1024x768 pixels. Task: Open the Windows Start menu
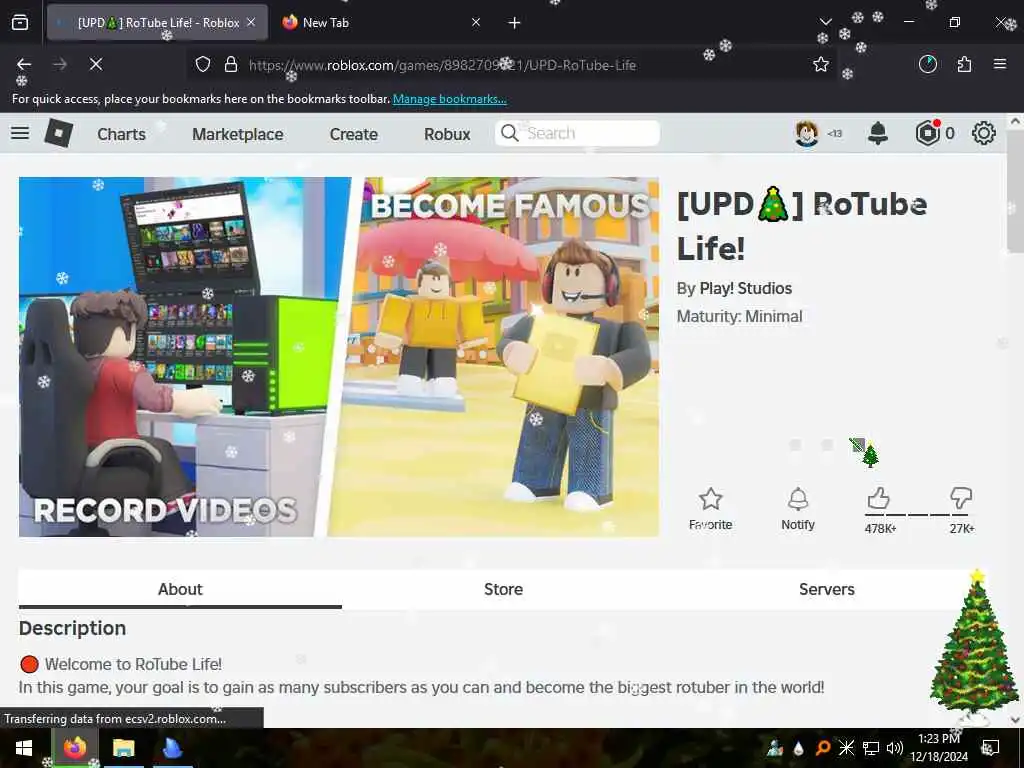coord(24,748)
